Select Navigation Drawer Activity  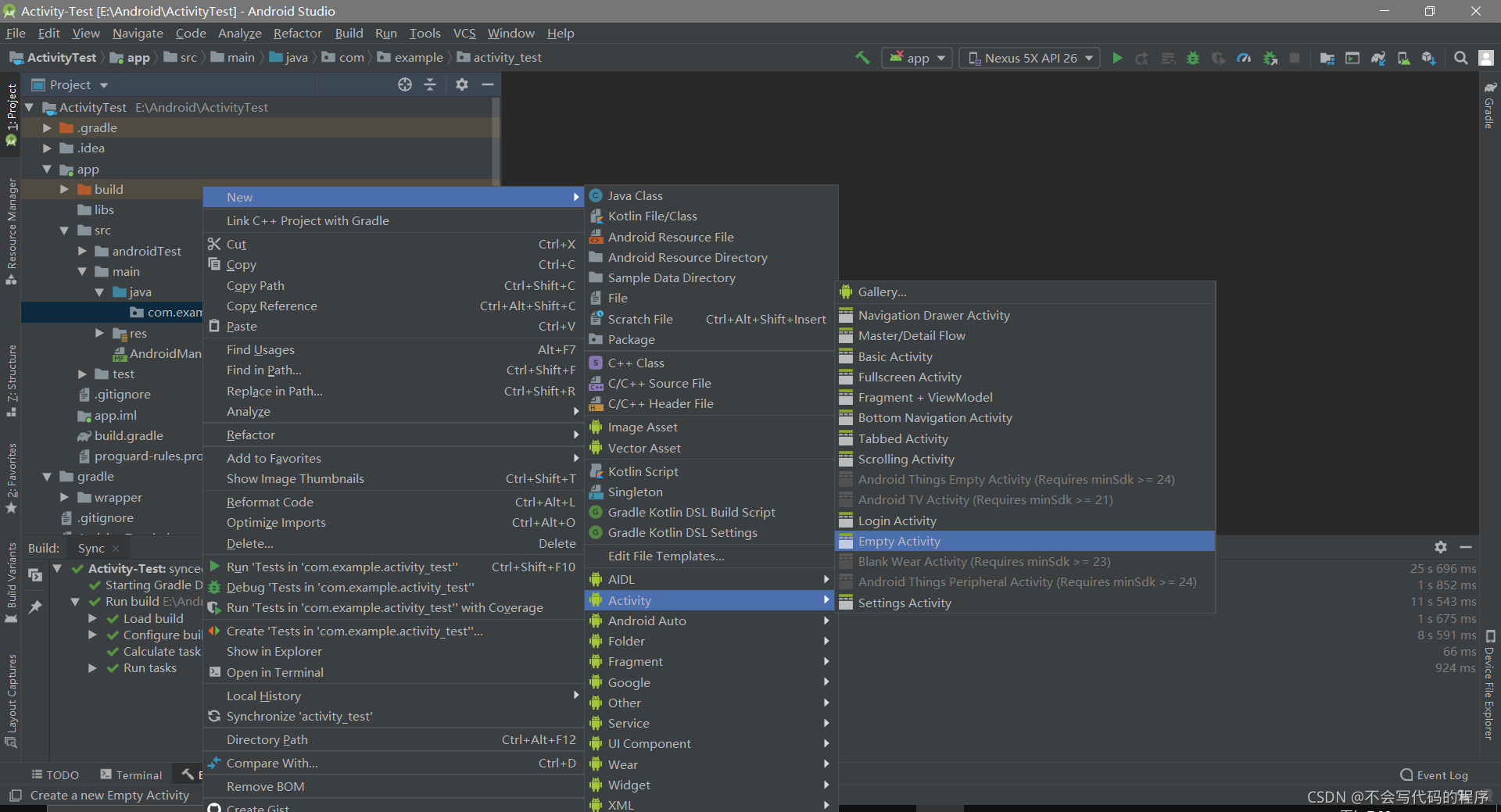1025,315
